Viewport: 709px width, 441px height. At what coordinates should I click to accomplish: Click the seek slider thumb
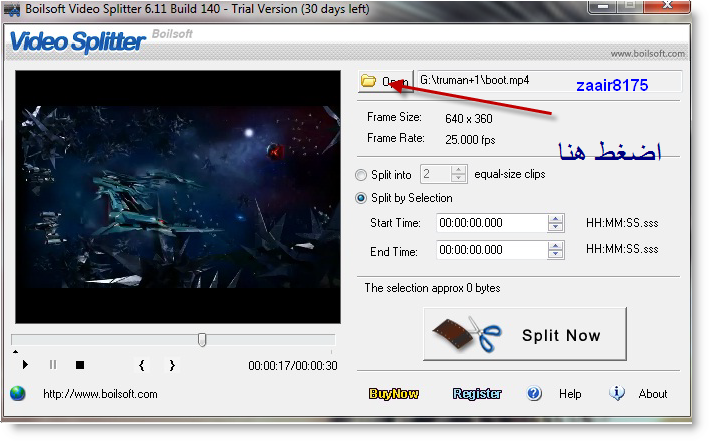[202, 340]
